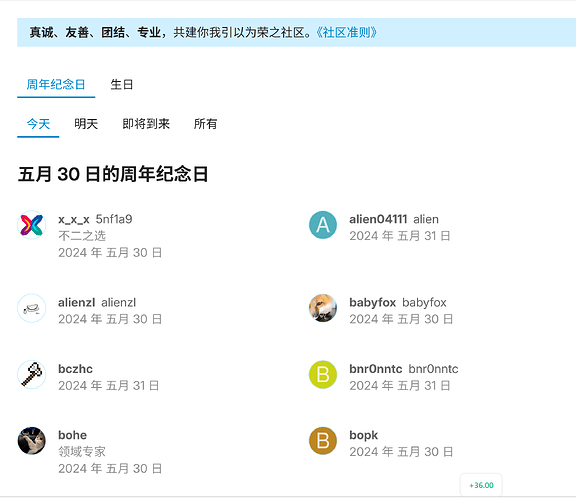Screen dimensions: 576x499
Task: Open the bnr0nntc username link
Action: pyautogui.click(x=376, y=369)
